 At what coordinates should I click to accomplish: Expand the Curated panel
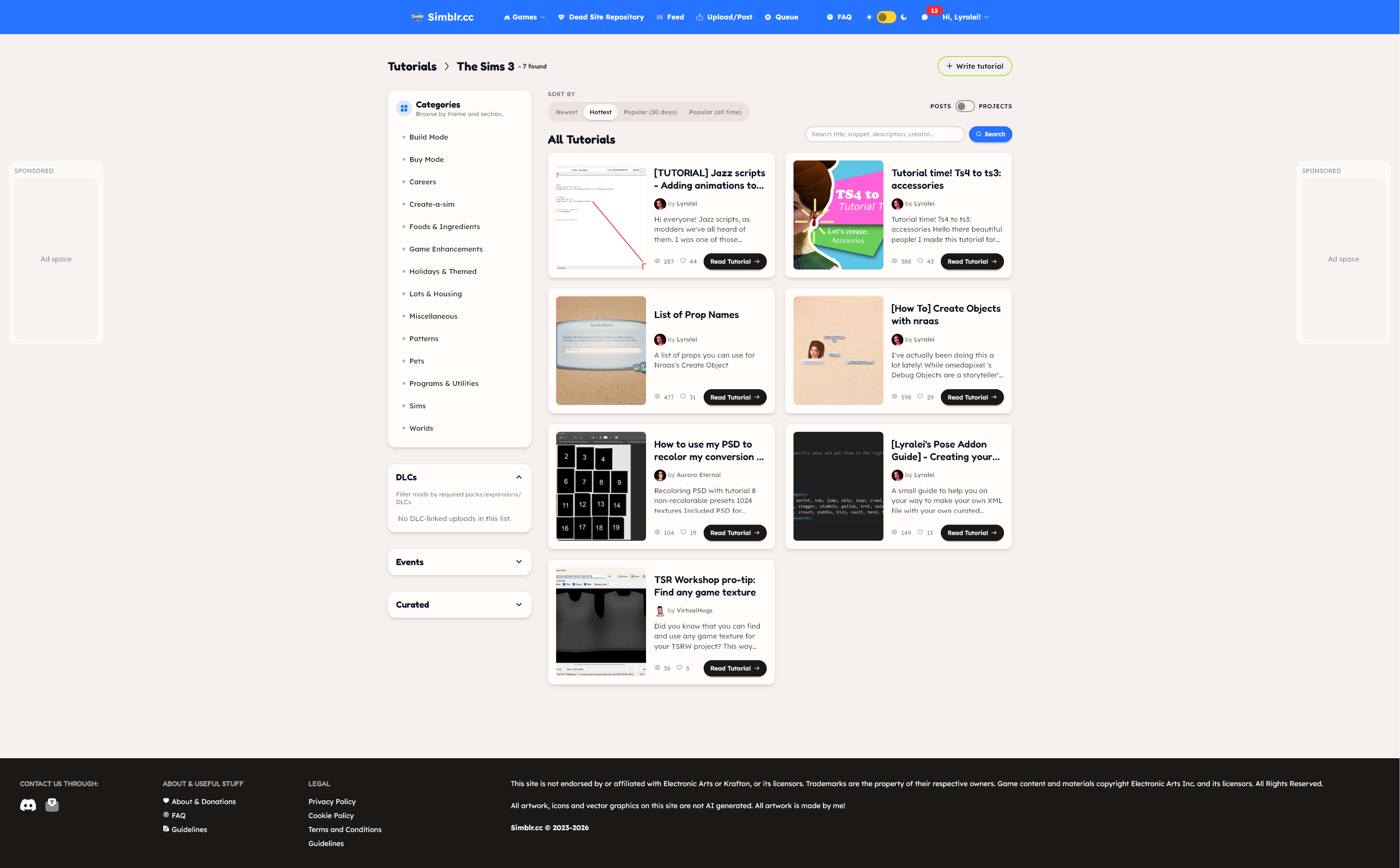[x=519, y=604]
